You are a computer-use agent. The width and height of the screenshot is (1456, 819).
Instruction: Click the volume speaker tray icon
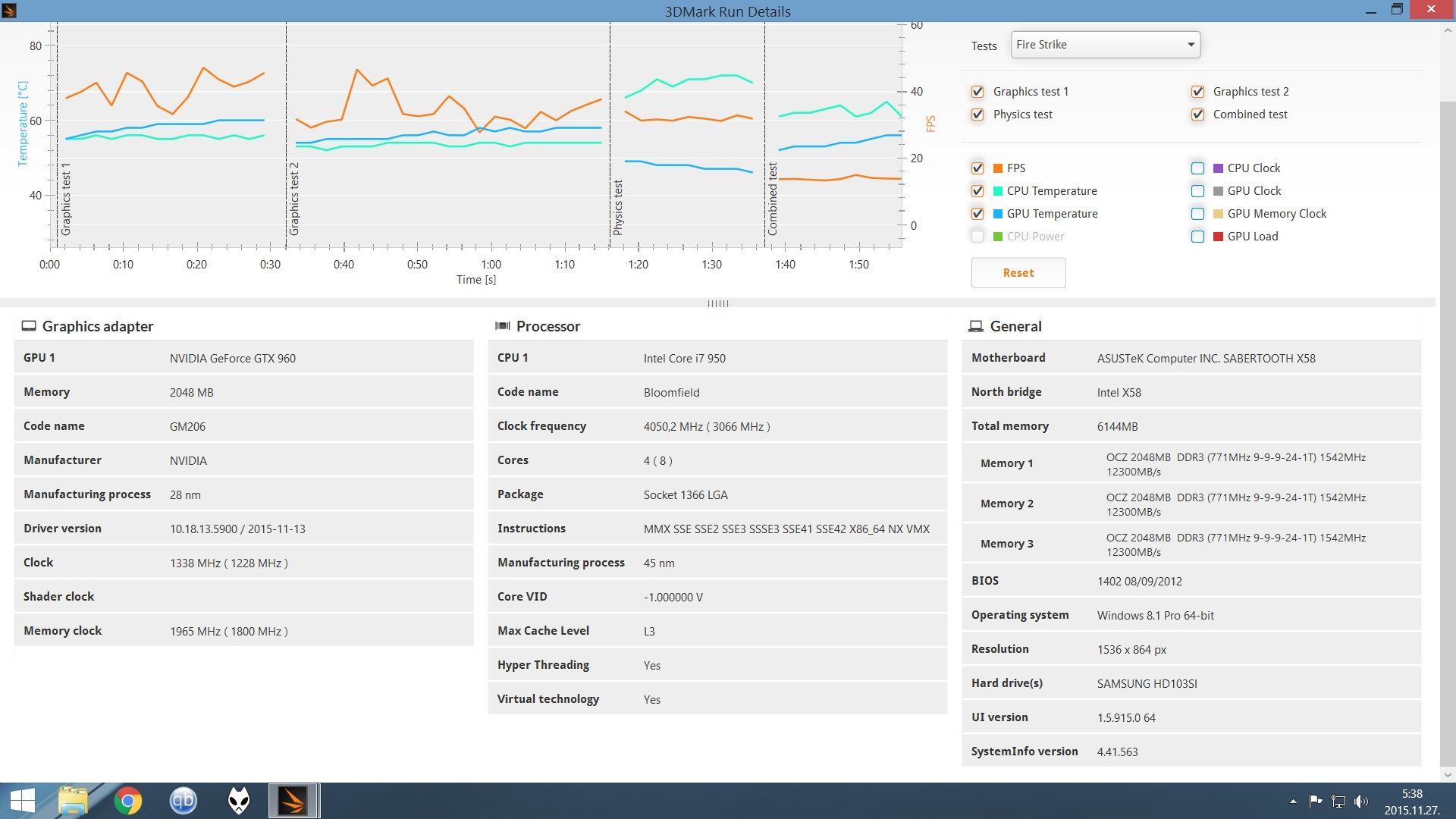click(x=1361, y=802)
